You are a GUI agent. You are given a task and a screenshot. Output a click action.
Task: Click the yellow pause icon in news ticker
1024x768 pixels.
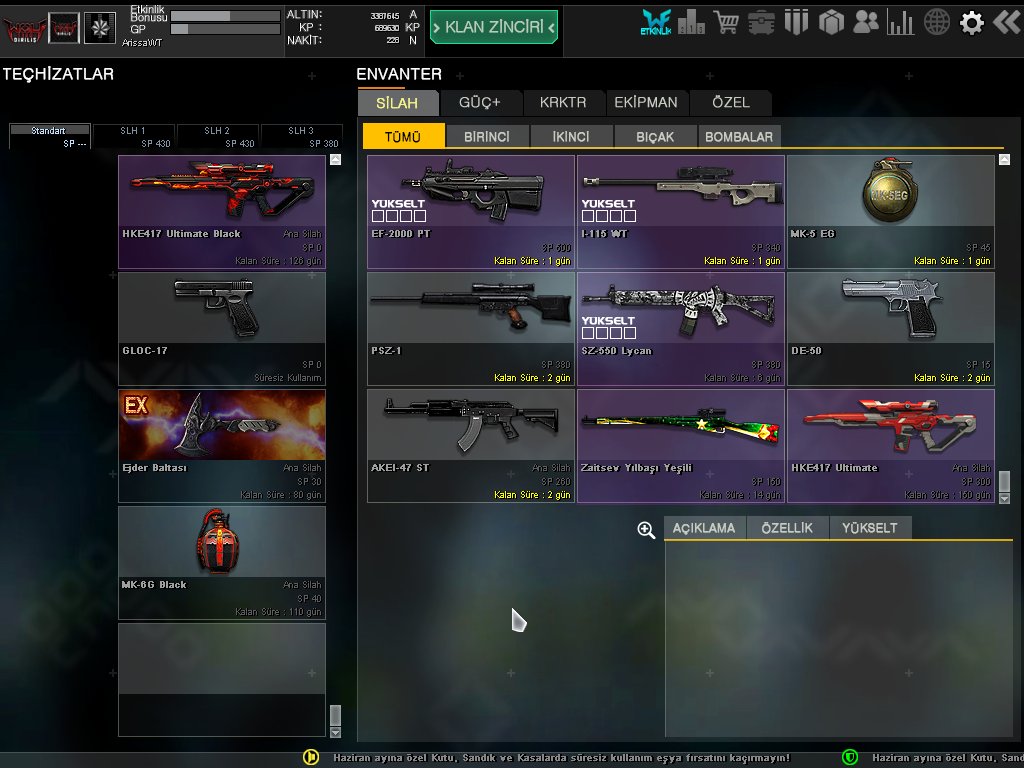(312, 757)
